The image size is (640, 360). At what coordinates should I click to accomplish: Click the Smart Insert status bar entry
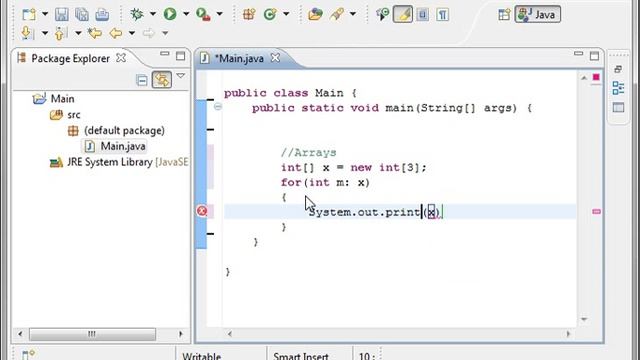pyautogui.click(x=301, y=356)
